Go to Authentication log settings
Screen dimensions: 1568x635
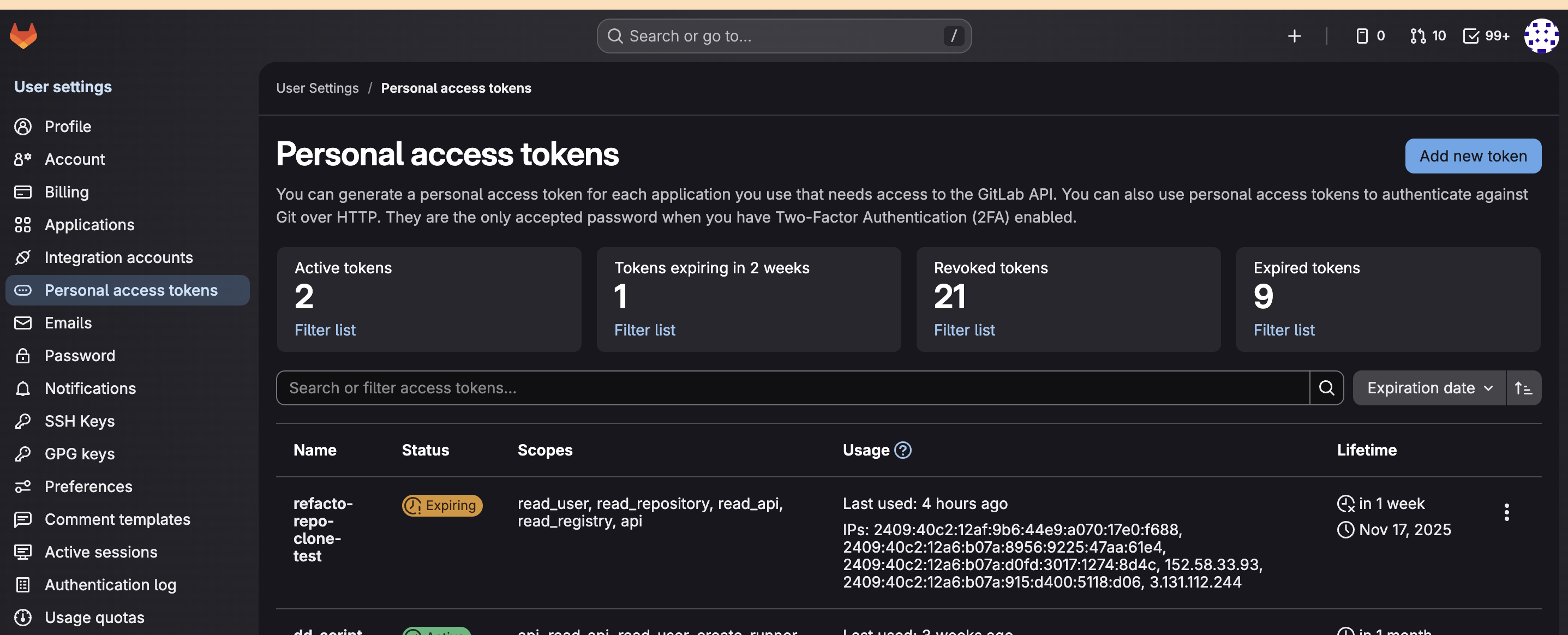click(x=110, y=584)
